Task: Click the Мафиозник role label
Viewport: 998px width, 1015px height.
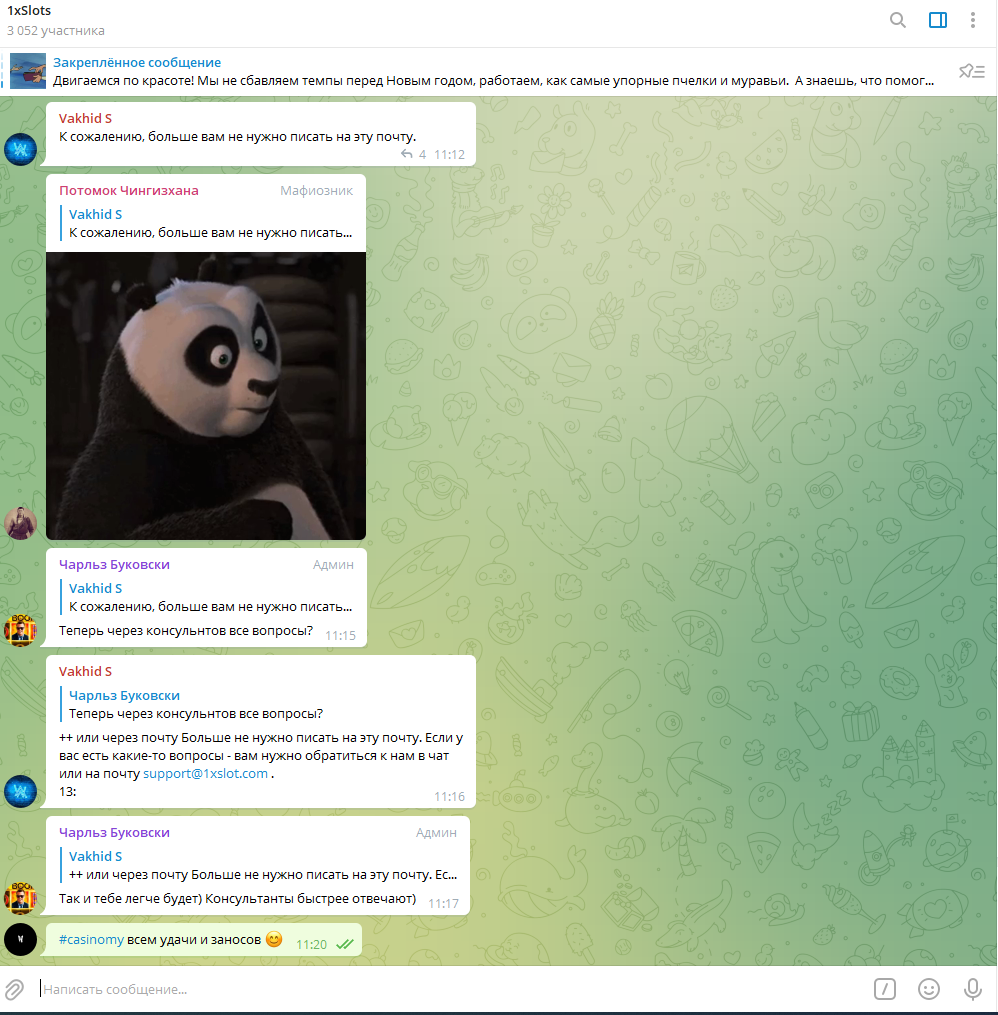Action: [x=316, y=190]
